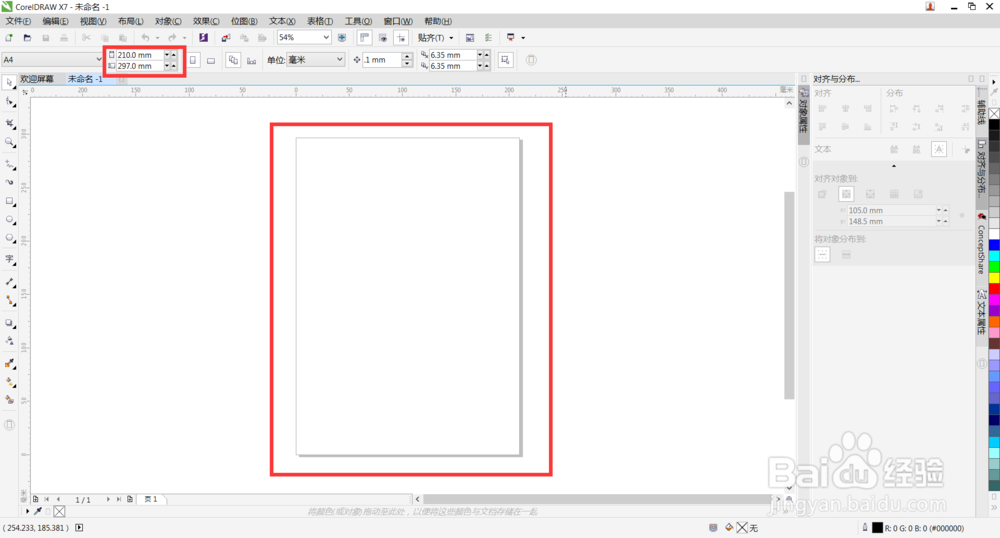Click the Open file icon
The image size is (1000, 538).
point(27,38)
